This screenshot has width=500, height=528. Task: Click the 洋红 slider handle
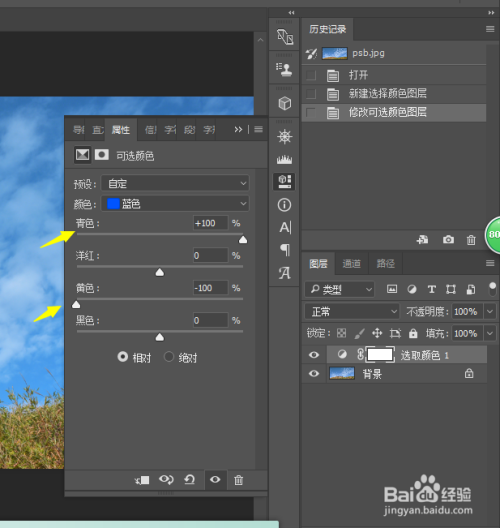point(160,272)
